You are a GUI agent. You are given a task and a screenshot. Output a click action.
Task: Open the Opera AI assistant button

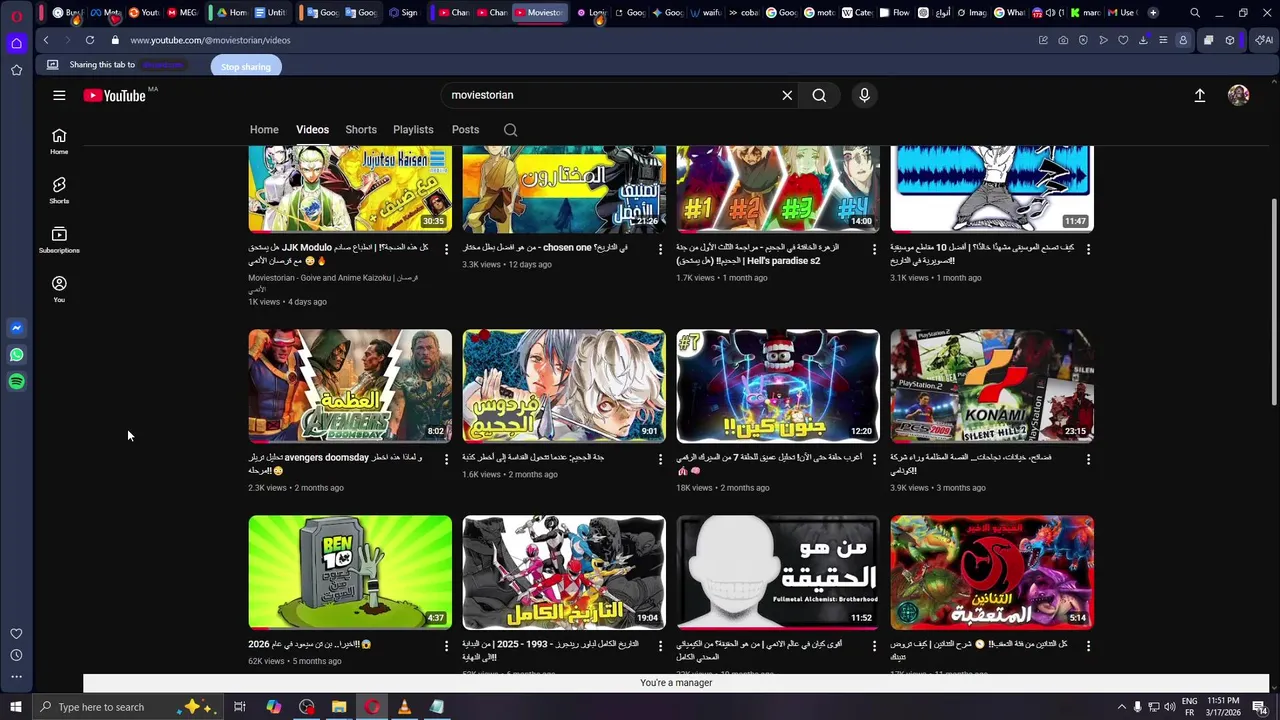click(1265, 40)
